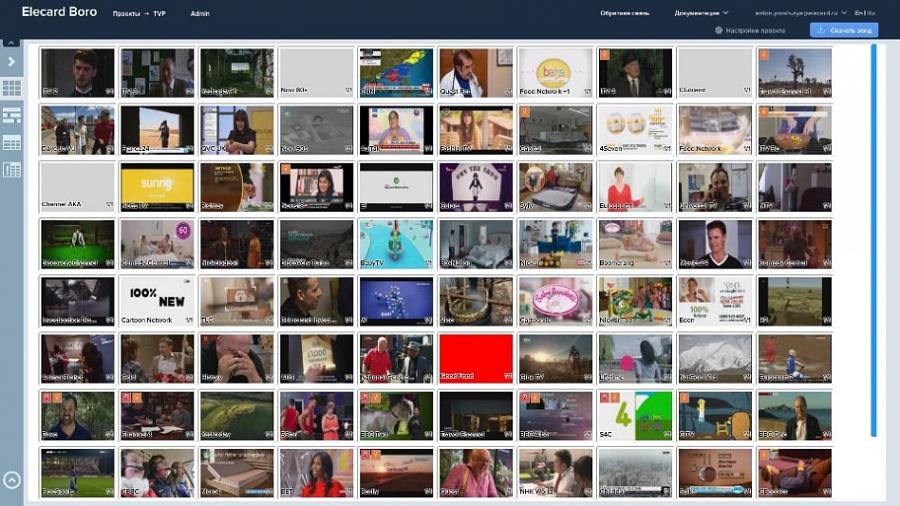
Task: Switch the interface language to En
Action: click(x=858, y=13)
